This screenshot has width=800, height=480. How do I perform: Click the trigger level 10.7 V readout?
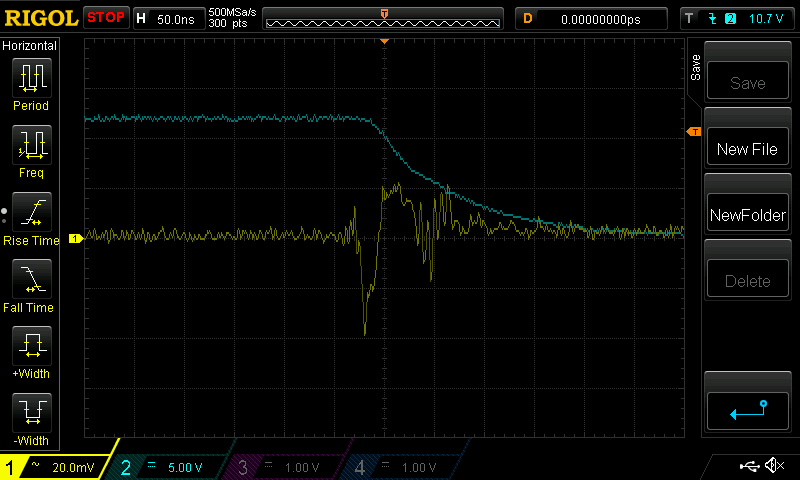point(766,19)
